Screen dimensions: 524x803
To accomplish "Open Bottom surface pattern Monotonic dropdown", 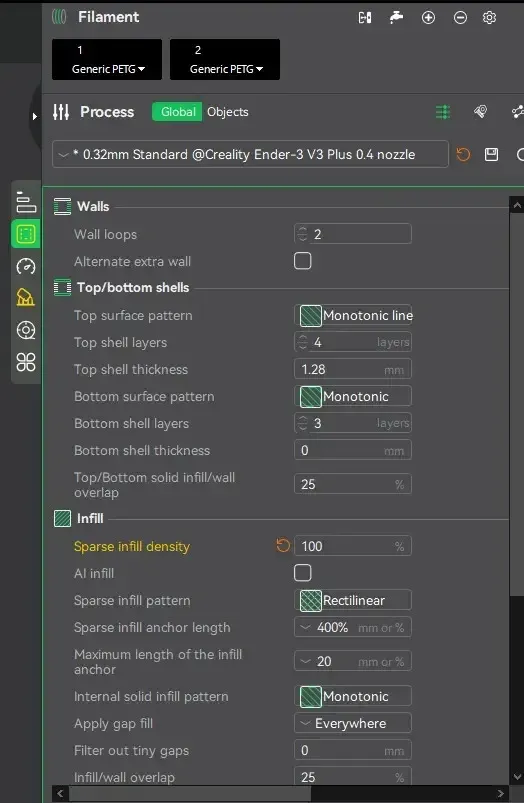I will coord(353,396).
